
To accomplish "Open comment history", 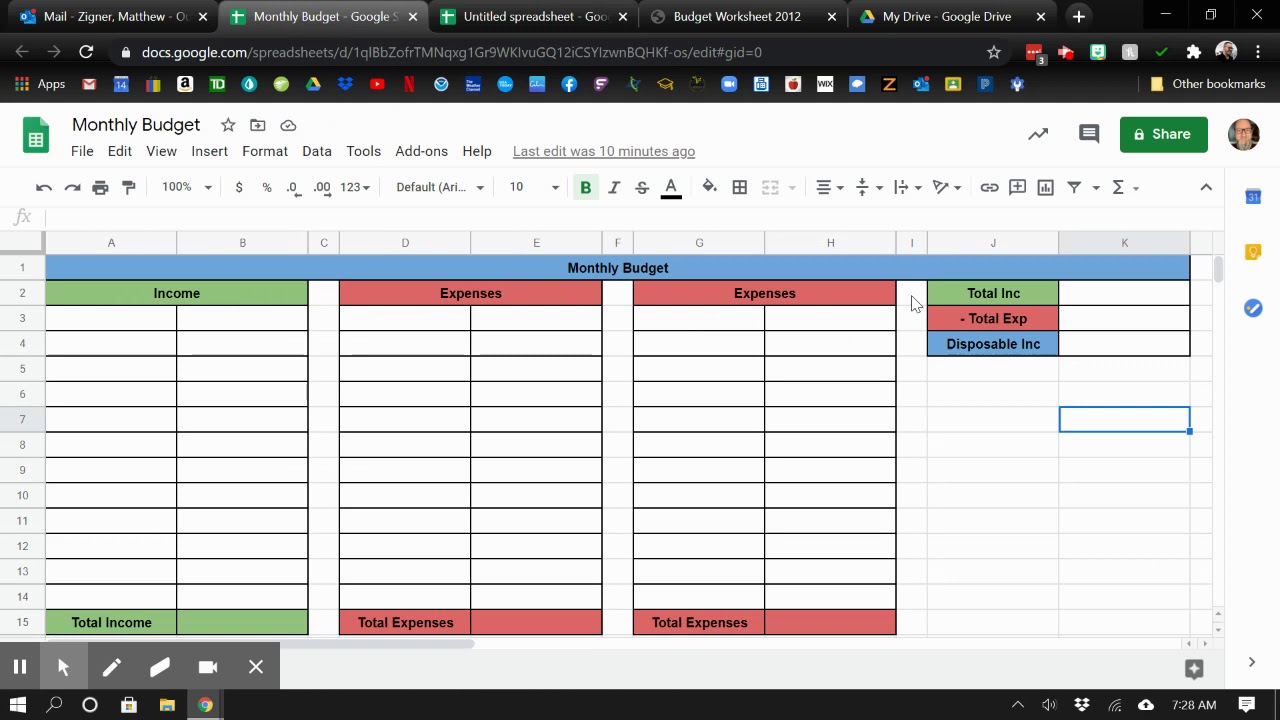I will [1089, 134].
